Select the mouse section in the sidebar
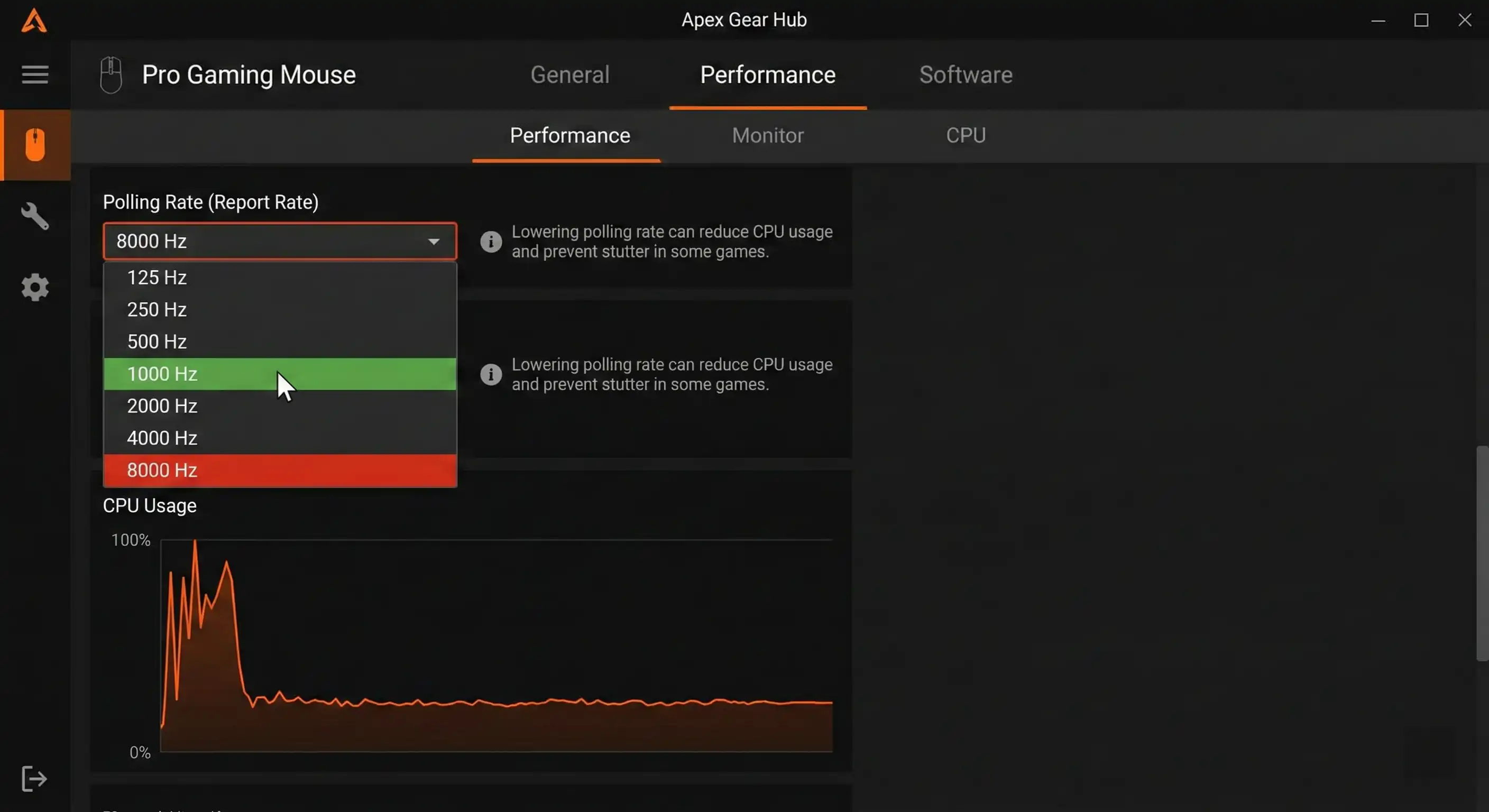Screen dimensions: 1489x812 35,144
